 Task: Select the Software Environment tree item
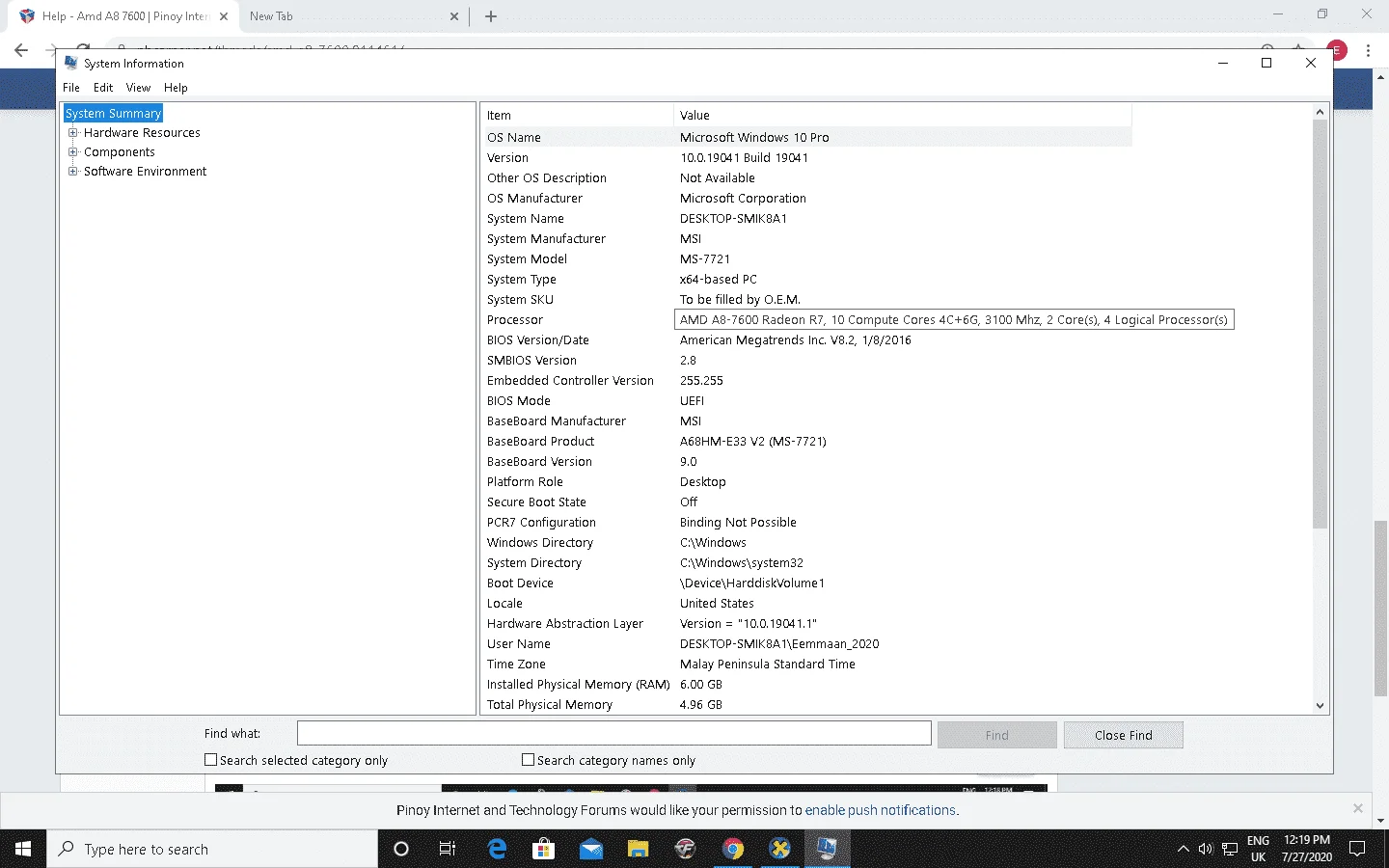145,172
